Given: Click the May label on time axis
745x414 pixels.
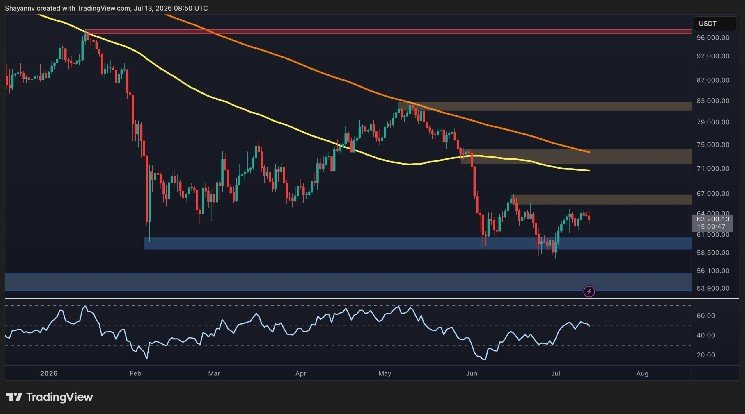Looking at the screenshot, I should coord(385,374).
